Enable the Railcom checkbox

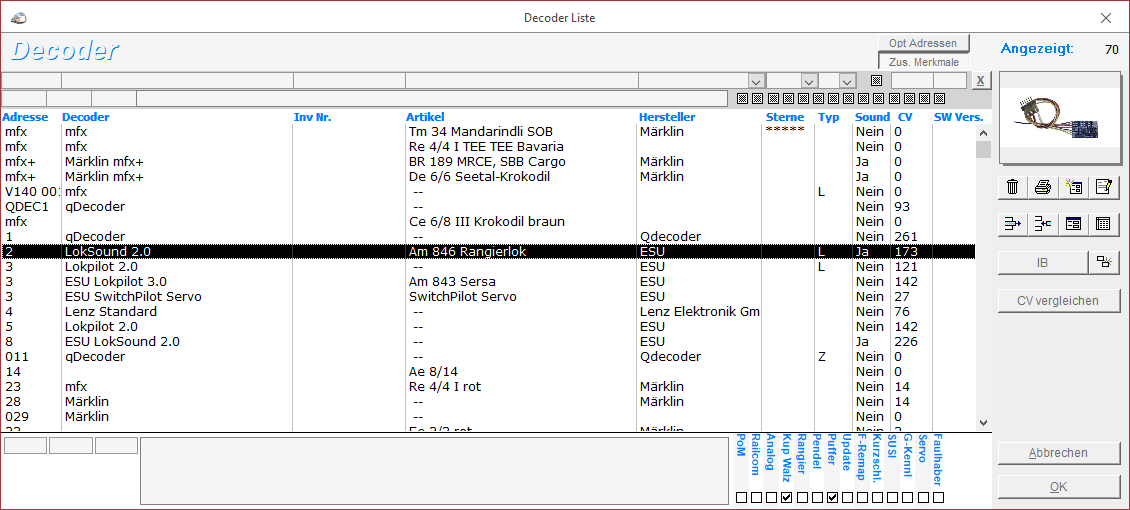(x=757, y=497)
